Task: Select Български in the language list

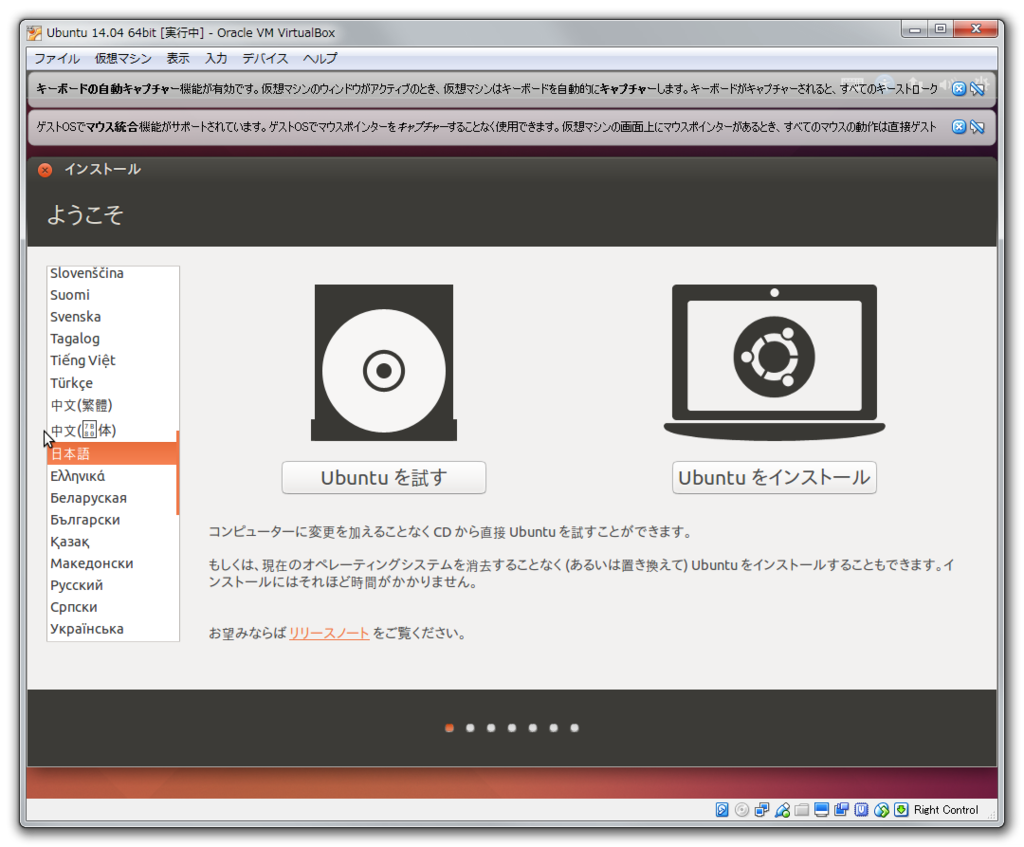Action: (112, 520)
